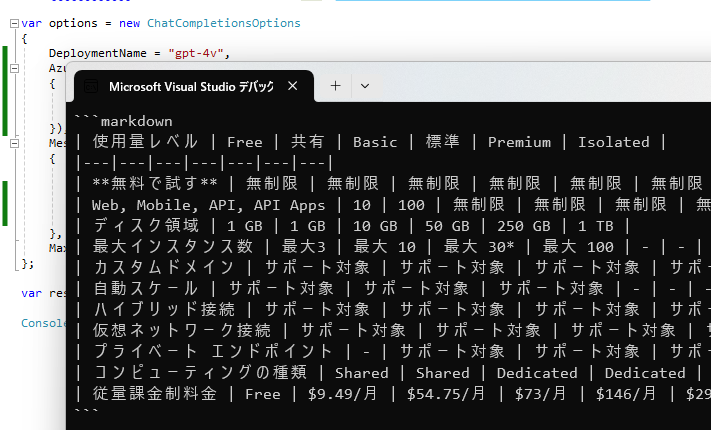Collapse the code region beside the 'Mes' line
Viewport: 711px width, 430px height.
(15, 143)
